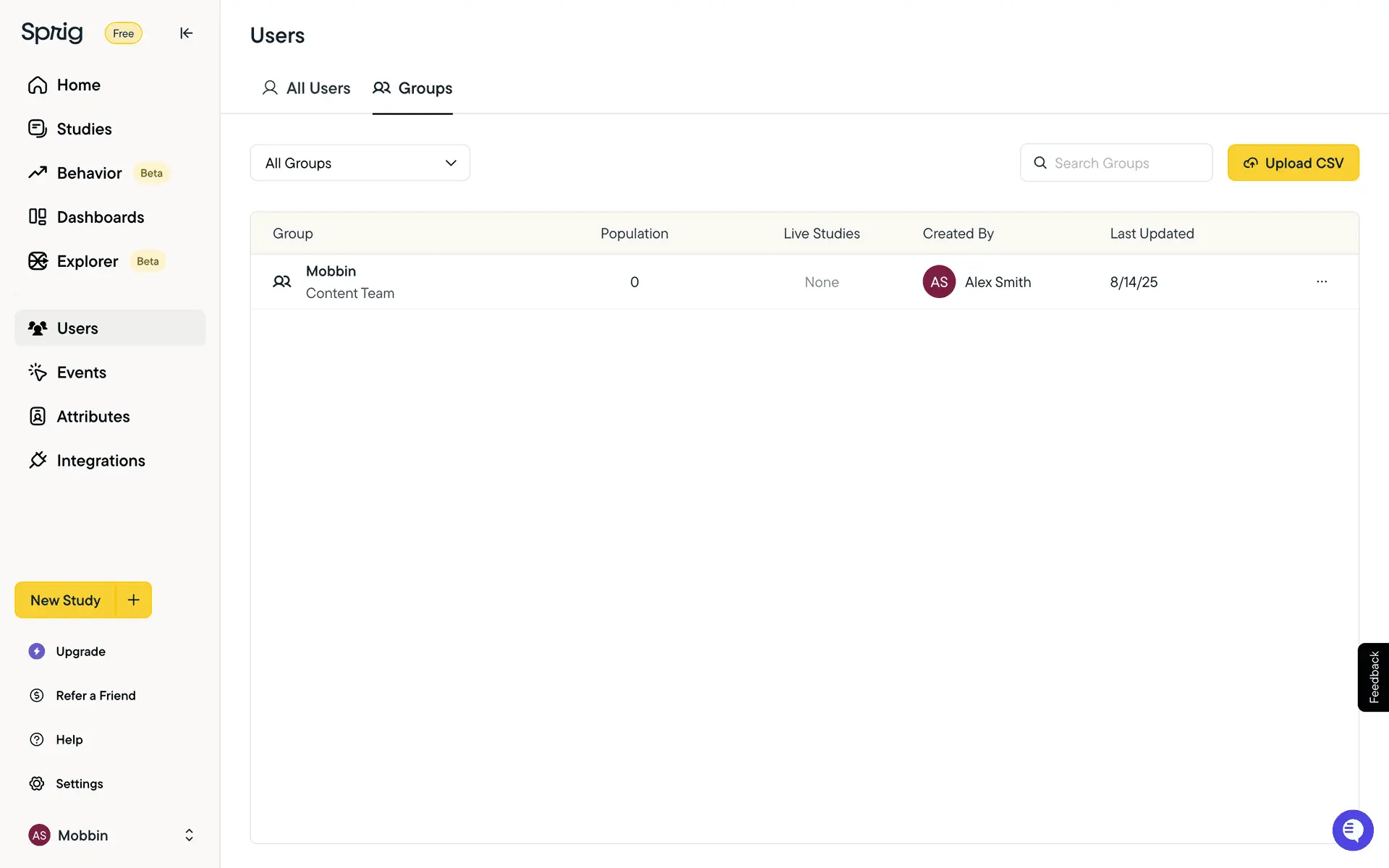Click the Upgrade link
The width and height of the screenshot is (1389, 868).
click(80, 651)
